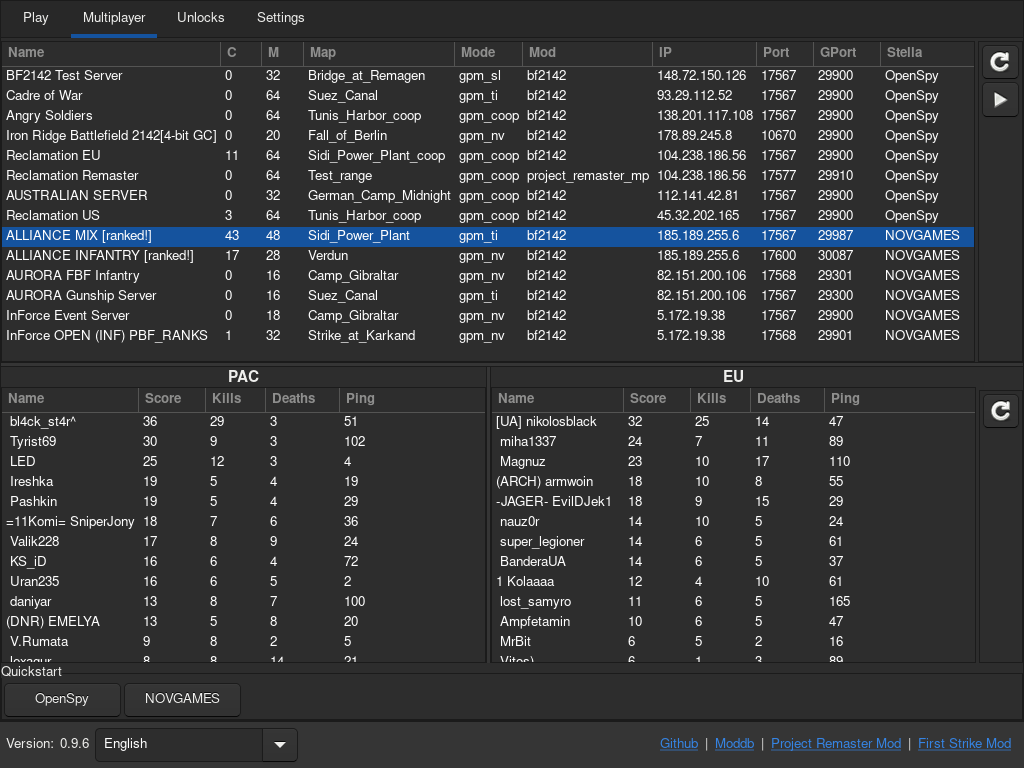Sort servers by IP column
Viewport: 1024px width, 768px height.
point(704,53)
